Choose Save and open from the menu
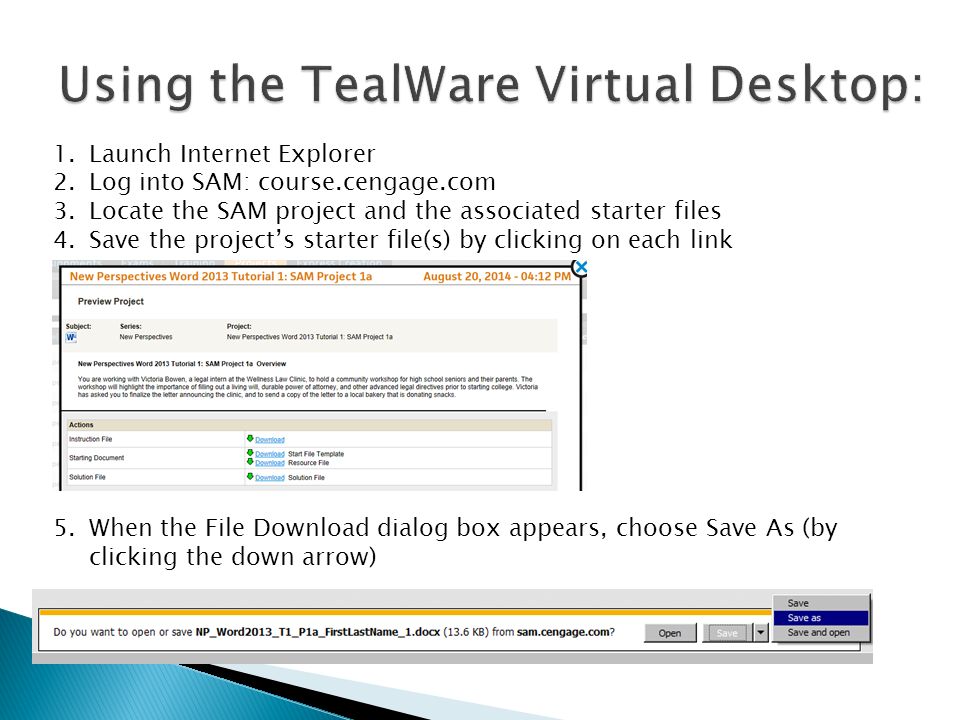960x720 pixels. pyautogui.click(x=820, y=632)
